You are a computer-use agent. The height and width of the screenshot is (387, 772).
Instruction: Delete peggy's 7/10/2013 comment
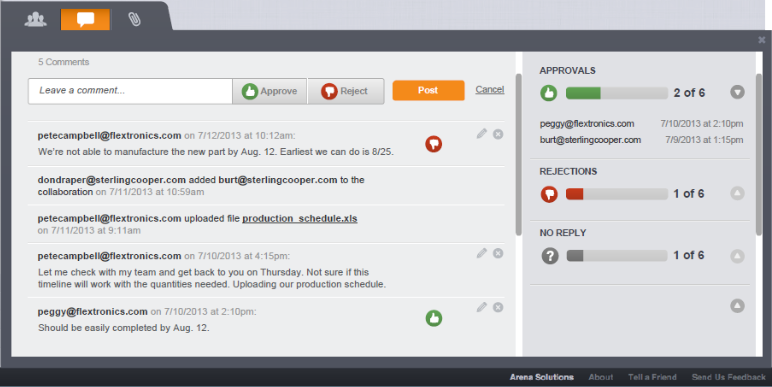498,307
